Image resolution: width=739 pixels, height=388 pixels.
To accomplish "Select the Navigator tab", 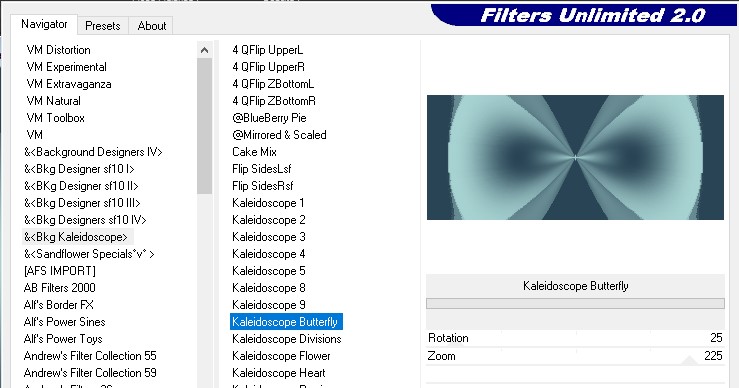I will click(x=44, y=24).
